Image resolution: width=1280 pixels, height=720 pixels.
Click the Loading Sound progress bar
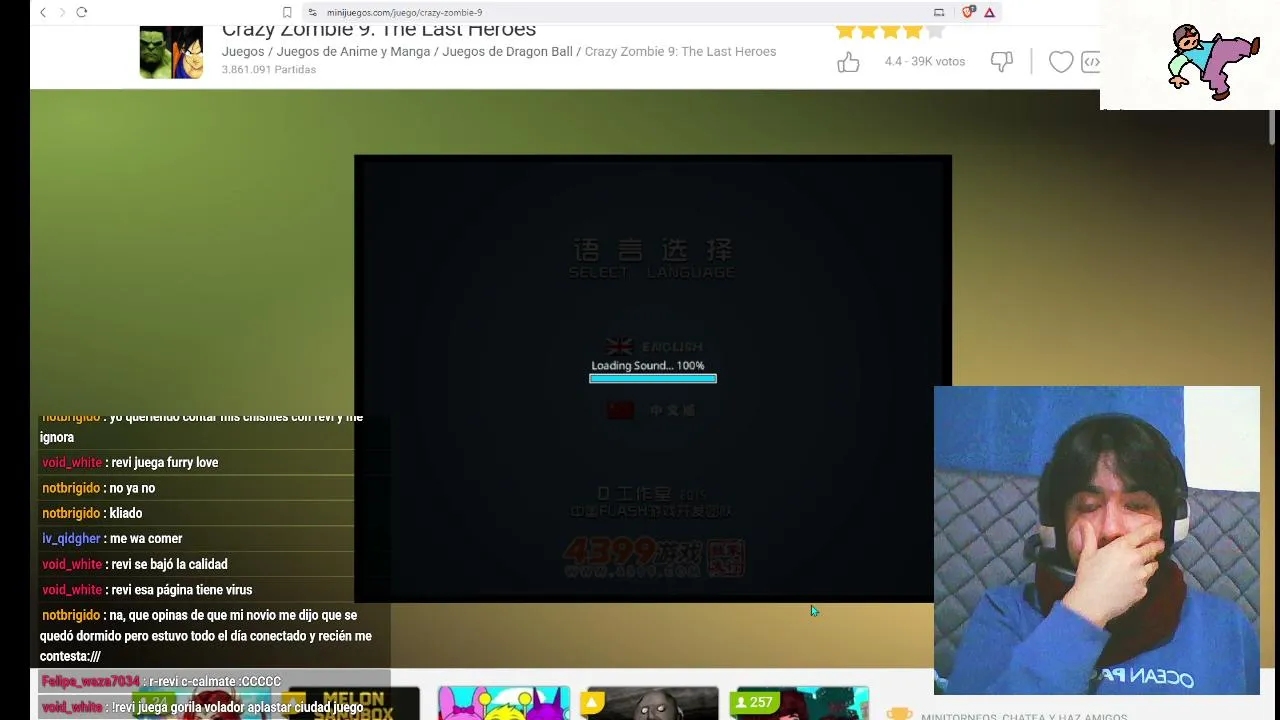tap(653, 379)
